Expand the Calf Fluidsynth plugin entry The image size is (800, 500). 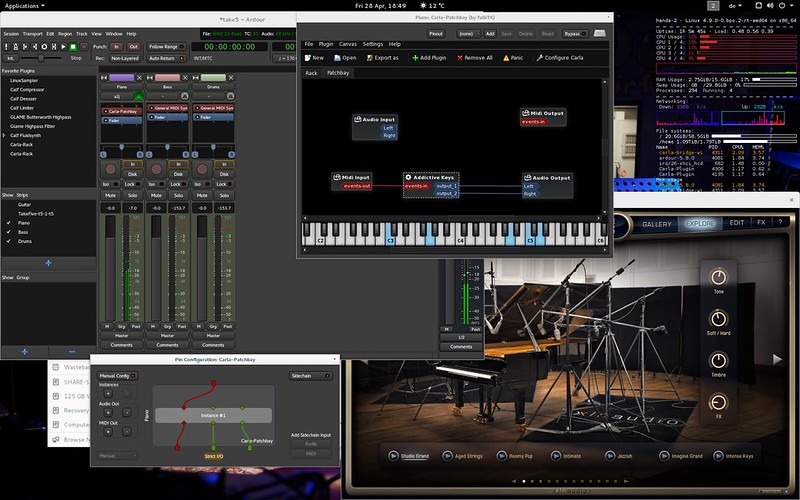click(x=4, y=135)
